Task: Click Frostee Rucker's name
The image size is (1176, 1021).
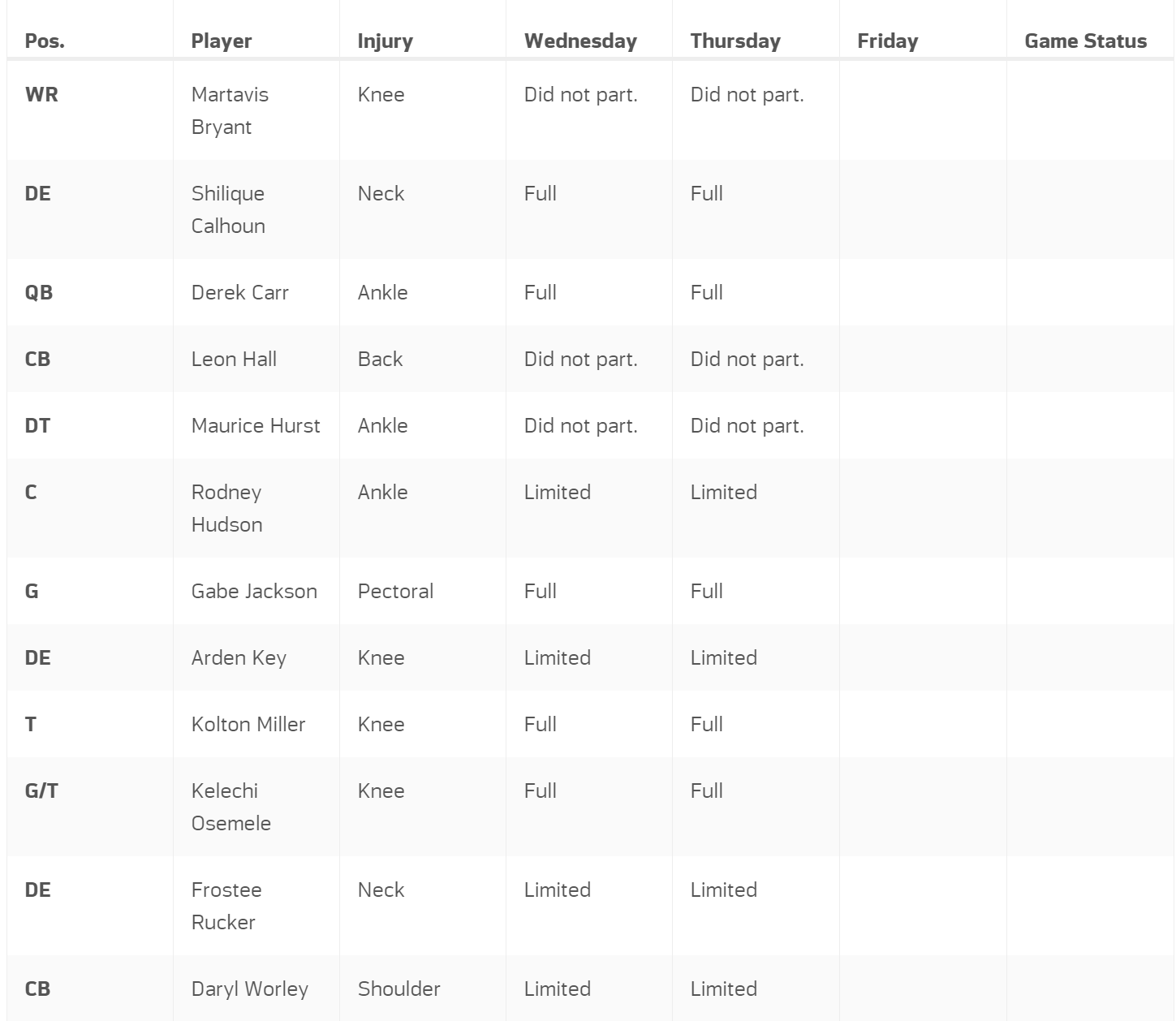Action: pyautogui.click(x=226, y=906)
